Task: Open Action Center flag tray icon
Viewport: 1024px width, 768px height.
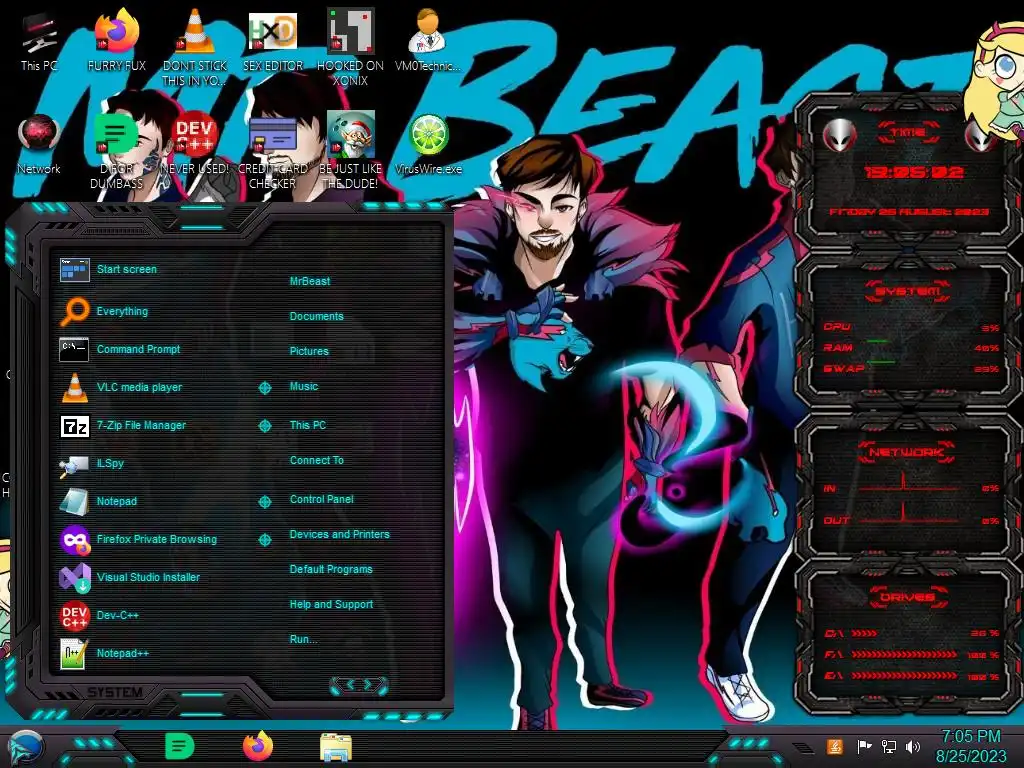Action: click(x=864, y=746)
